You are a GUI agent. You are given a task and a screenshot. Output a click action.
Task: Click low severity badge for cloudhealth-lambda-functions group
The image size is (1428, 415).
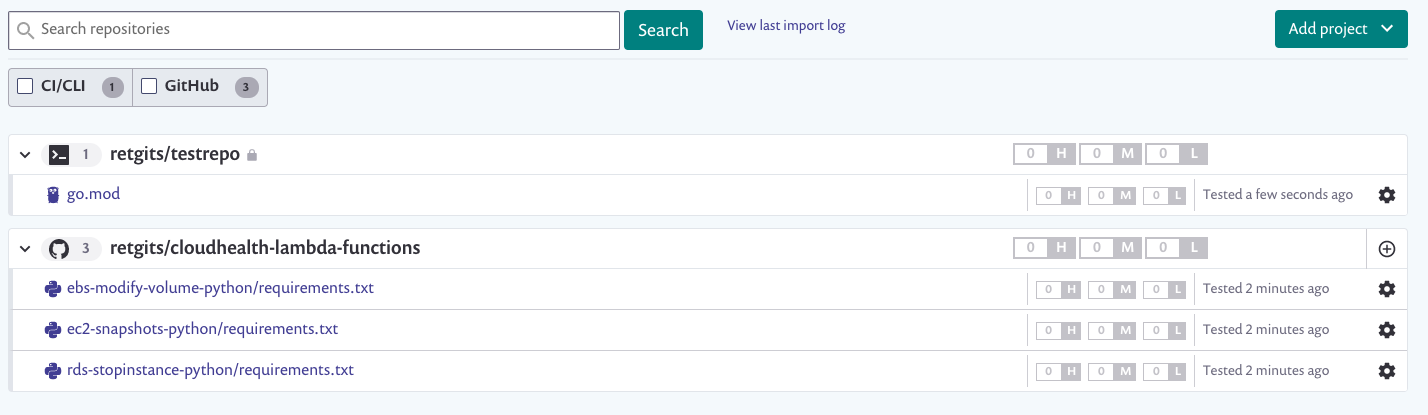[1177, 248]
